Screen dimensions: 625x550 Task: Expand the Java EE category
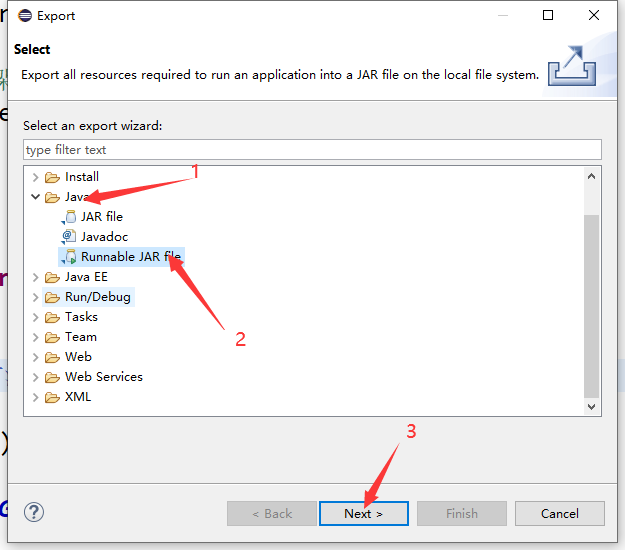(x=36, y=277)
